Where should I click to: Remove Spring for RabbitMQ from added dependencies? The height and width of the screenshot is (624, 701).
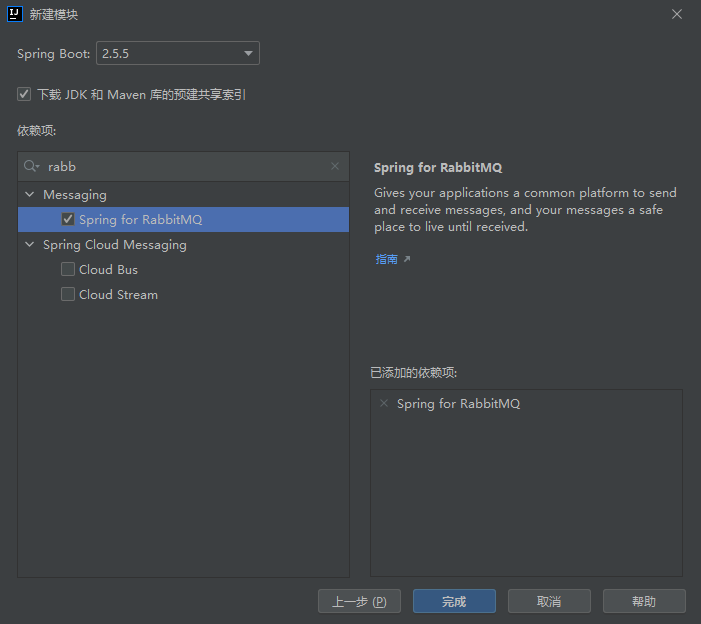384,403
